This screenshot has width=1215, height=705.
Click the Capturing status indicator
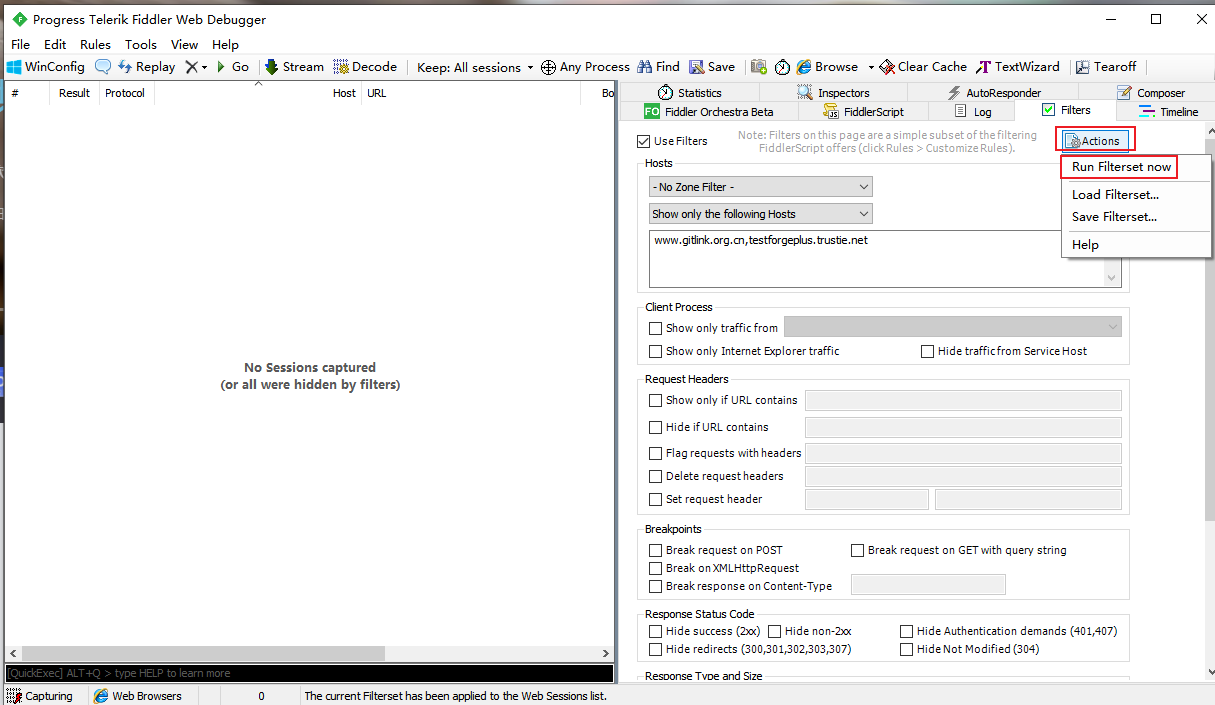coord(40,696)
